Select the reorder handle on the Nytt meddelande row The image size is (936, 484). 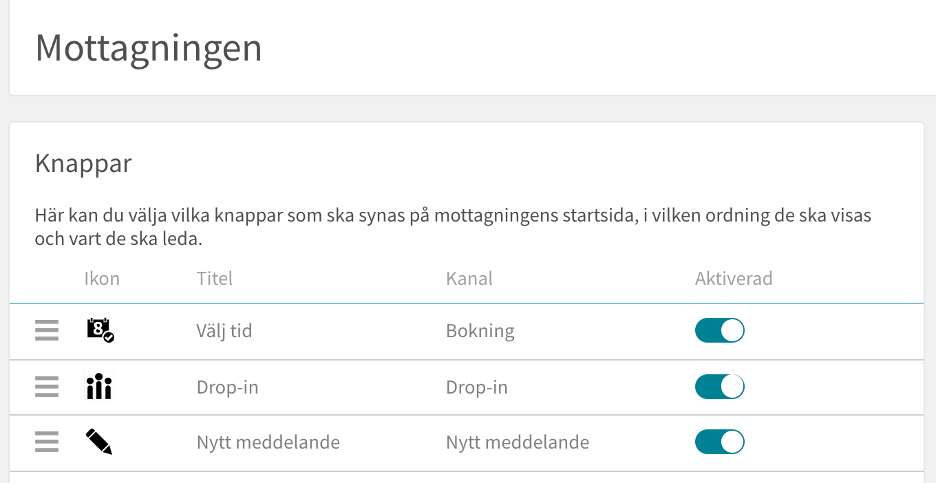47,442
